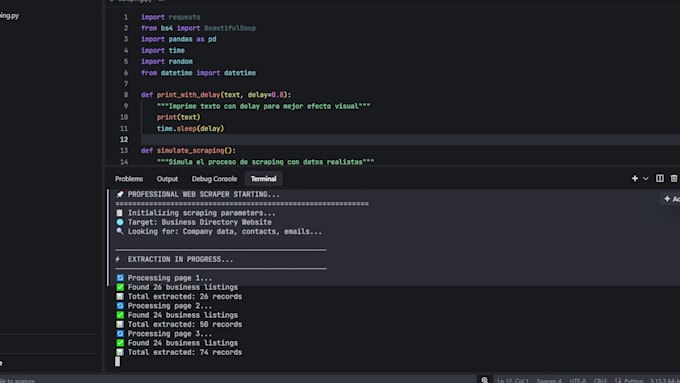This screenshot has height=383, width=680.
Task: Switch to the Output tab
Action: tap(167, 179)
